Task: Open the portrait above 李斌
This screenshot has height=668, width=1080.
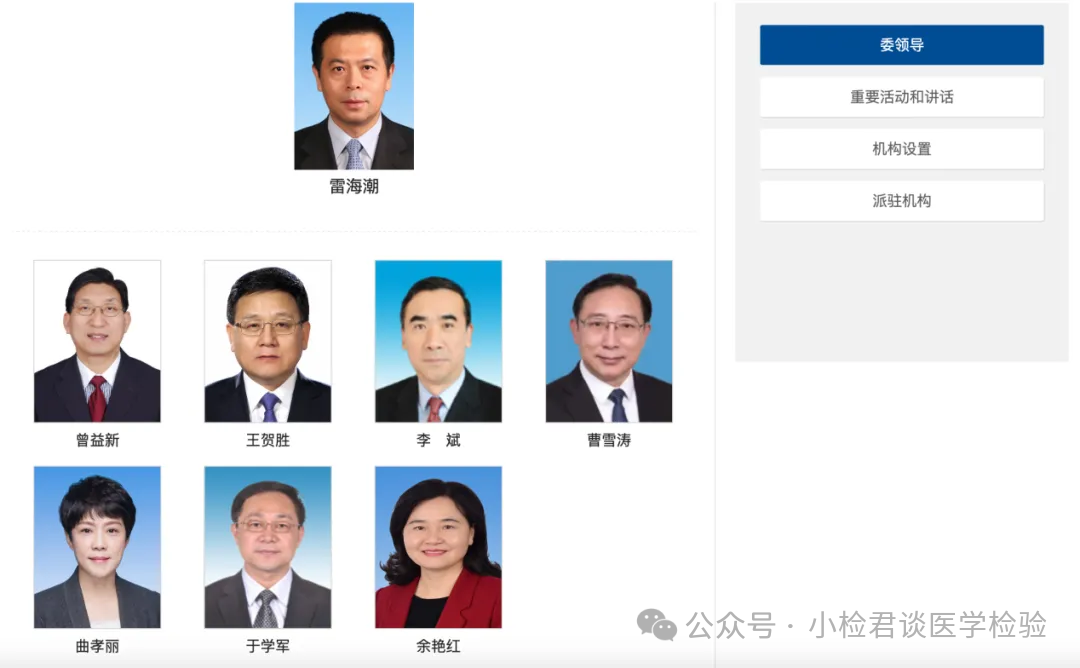Action: pos(438,341)
